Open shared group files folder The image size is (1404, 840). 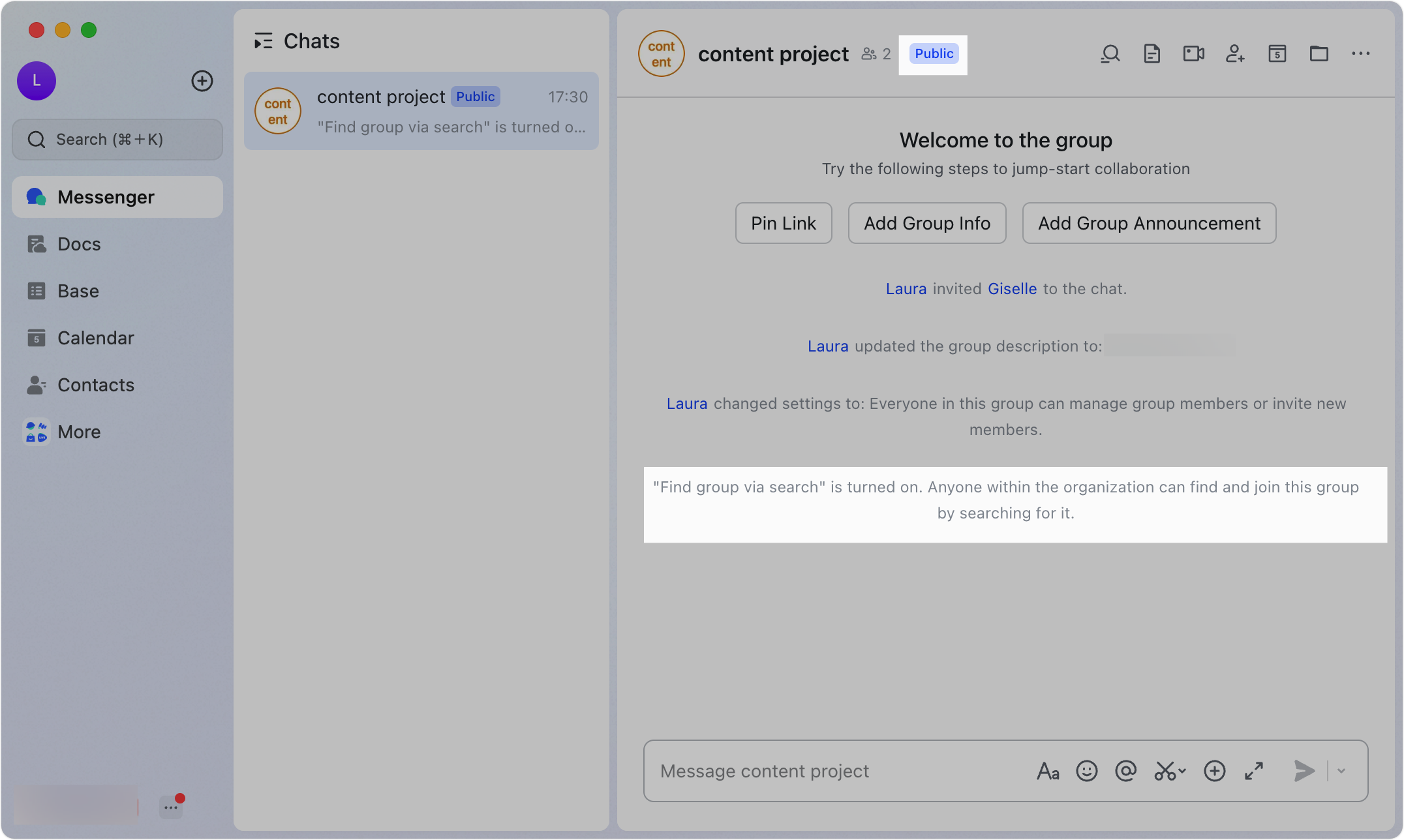coord(1319,53)
